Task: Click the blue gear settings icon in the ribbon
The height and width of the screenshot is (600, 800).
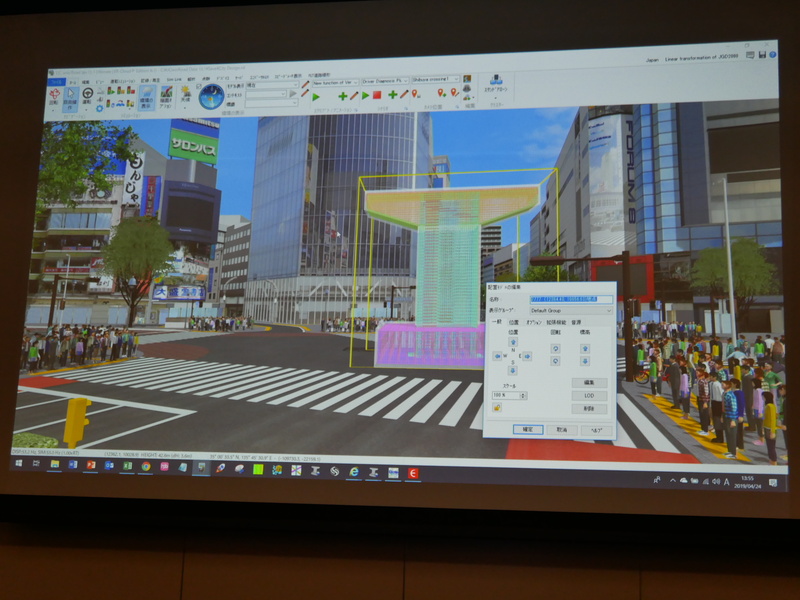Action: (x=99, y=108)
